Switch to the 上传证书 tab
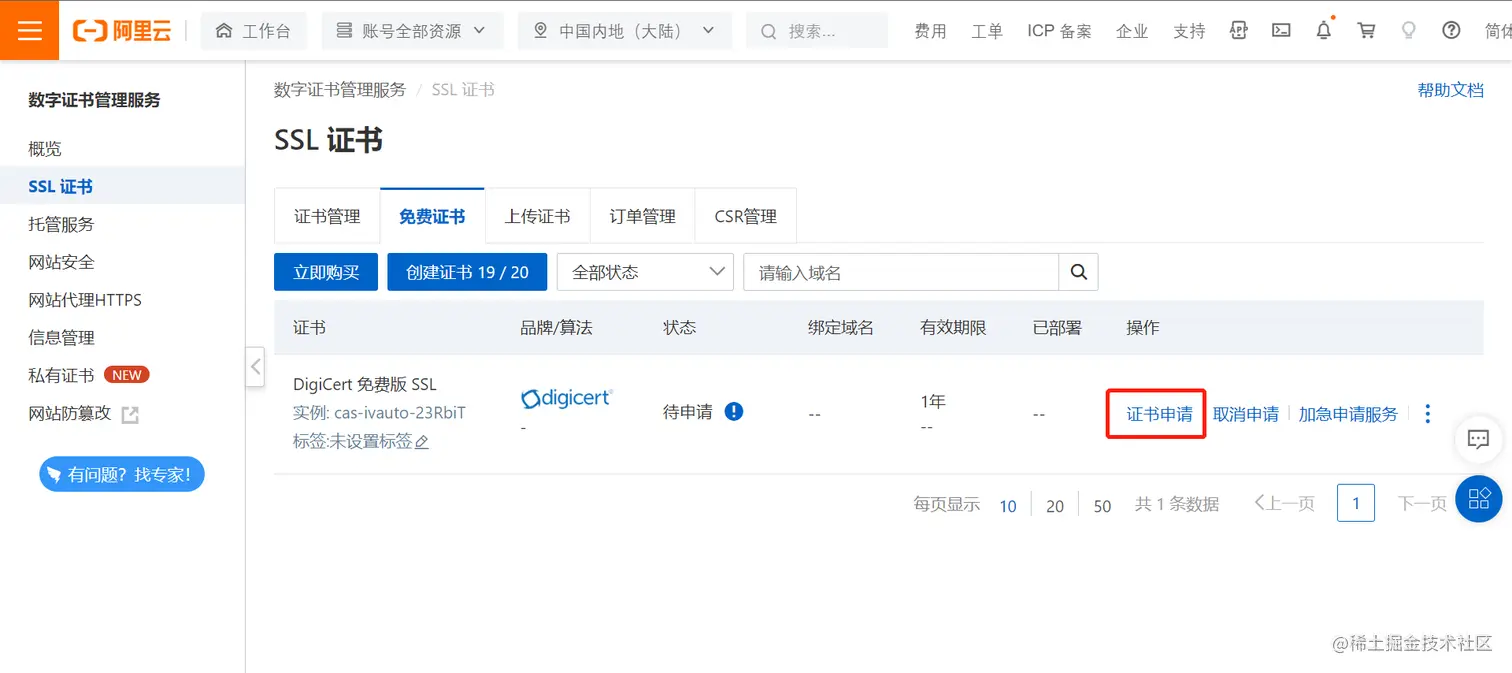 [537, 216]
